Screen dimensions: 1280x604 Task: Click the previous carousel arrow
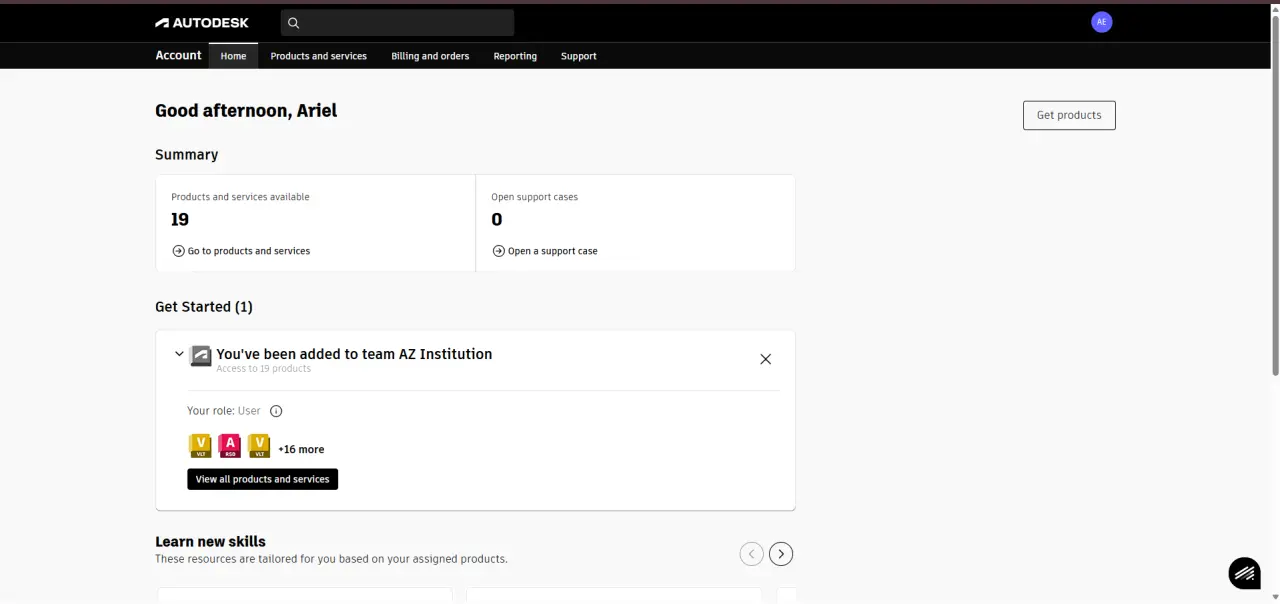(x=751, y=553)
